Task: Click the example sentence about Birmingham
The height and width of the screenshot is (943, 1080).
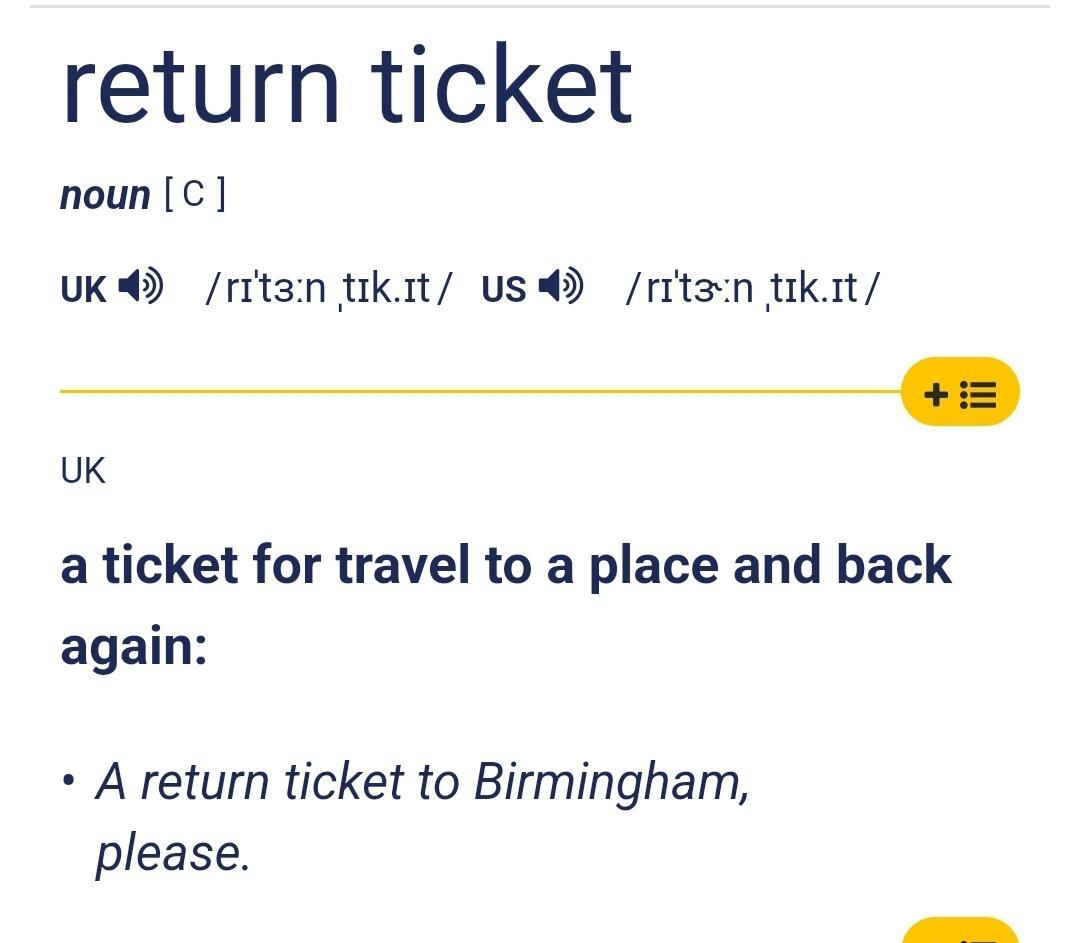Action: [x=422, y=818]
